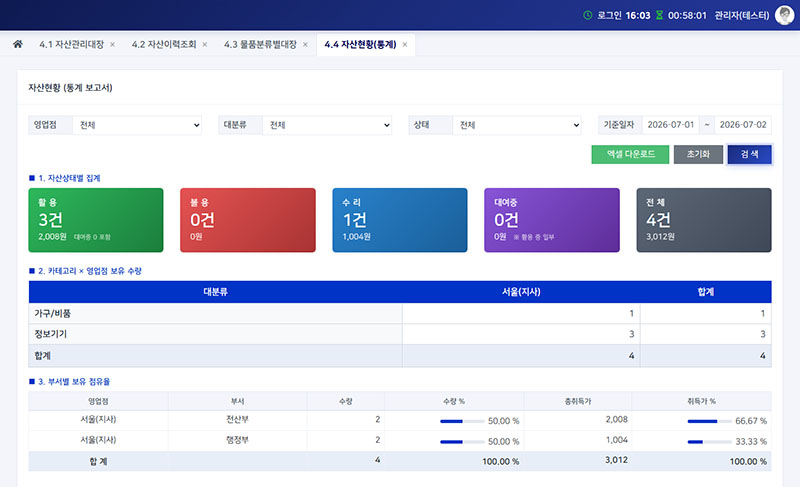Switch to the 4.1 자산관리대장 tab
800x487 pixels.
point(71,45)
